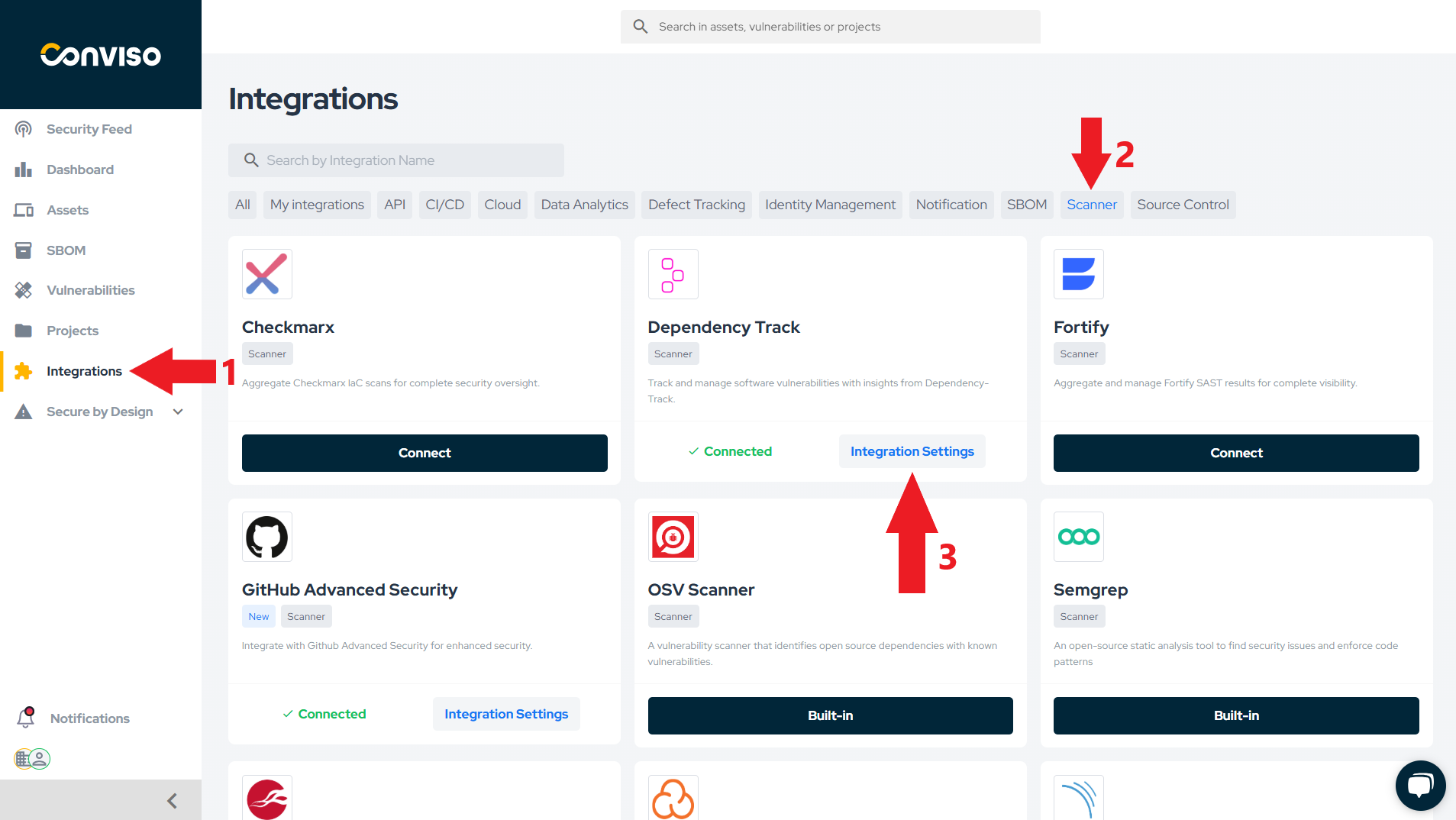The width and height of the screenshot is (1456, 820).
Task: Open Notifications in sidebar
Action: [90, 718]
